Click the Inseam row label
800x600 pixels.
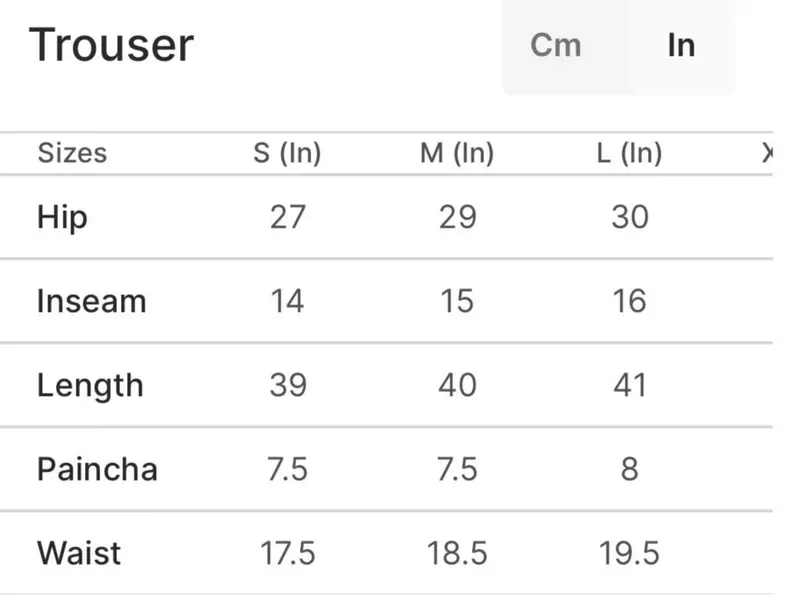[91, 301]
